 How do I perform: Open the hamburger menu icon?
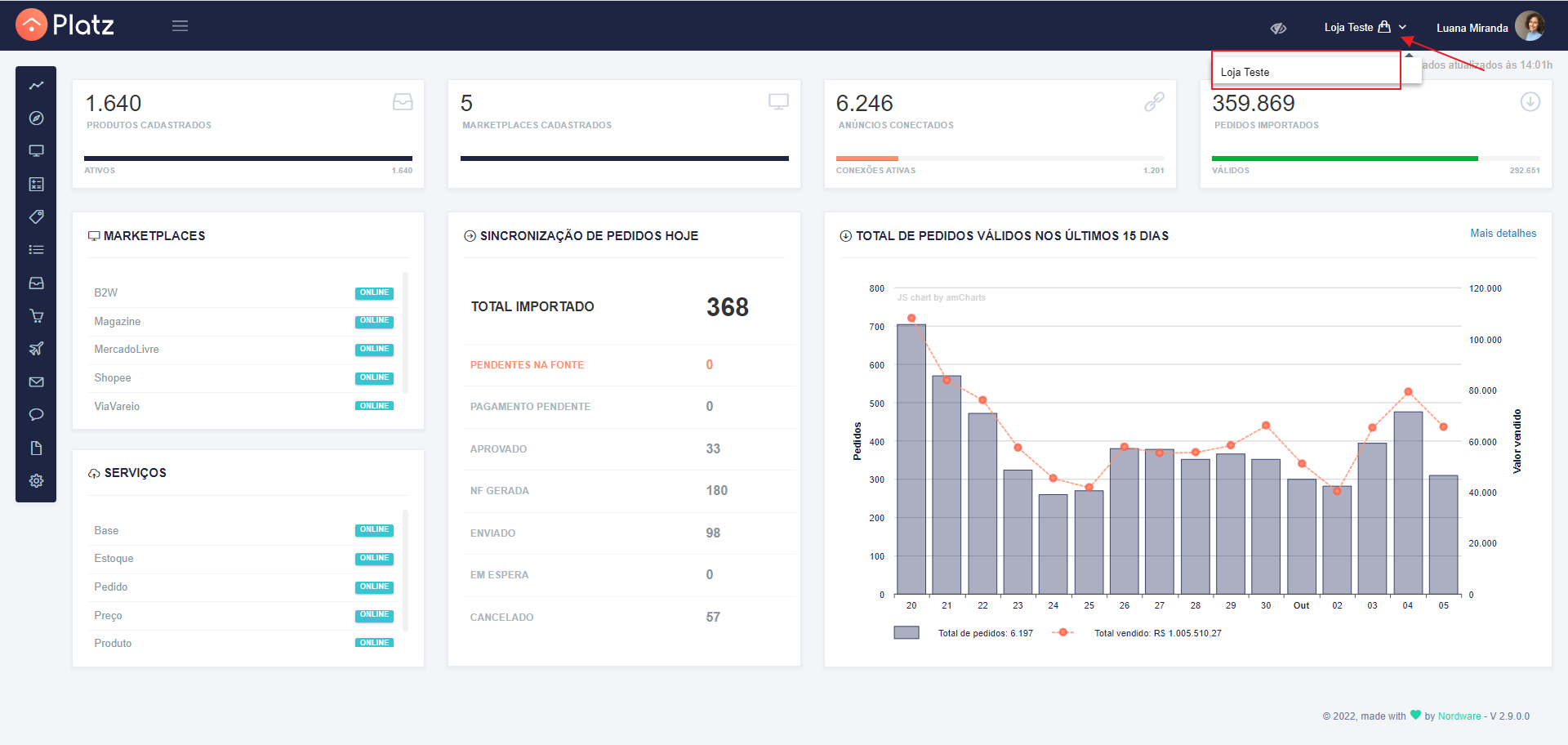(180, 26)
